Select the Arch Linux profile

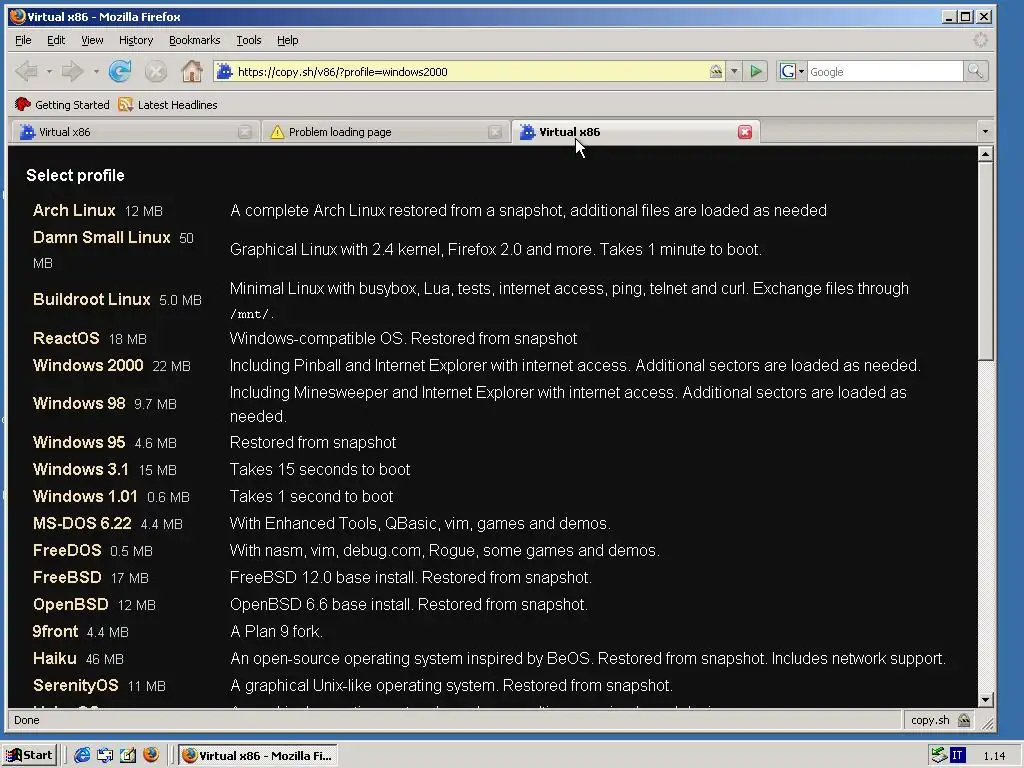coord(74,210)
